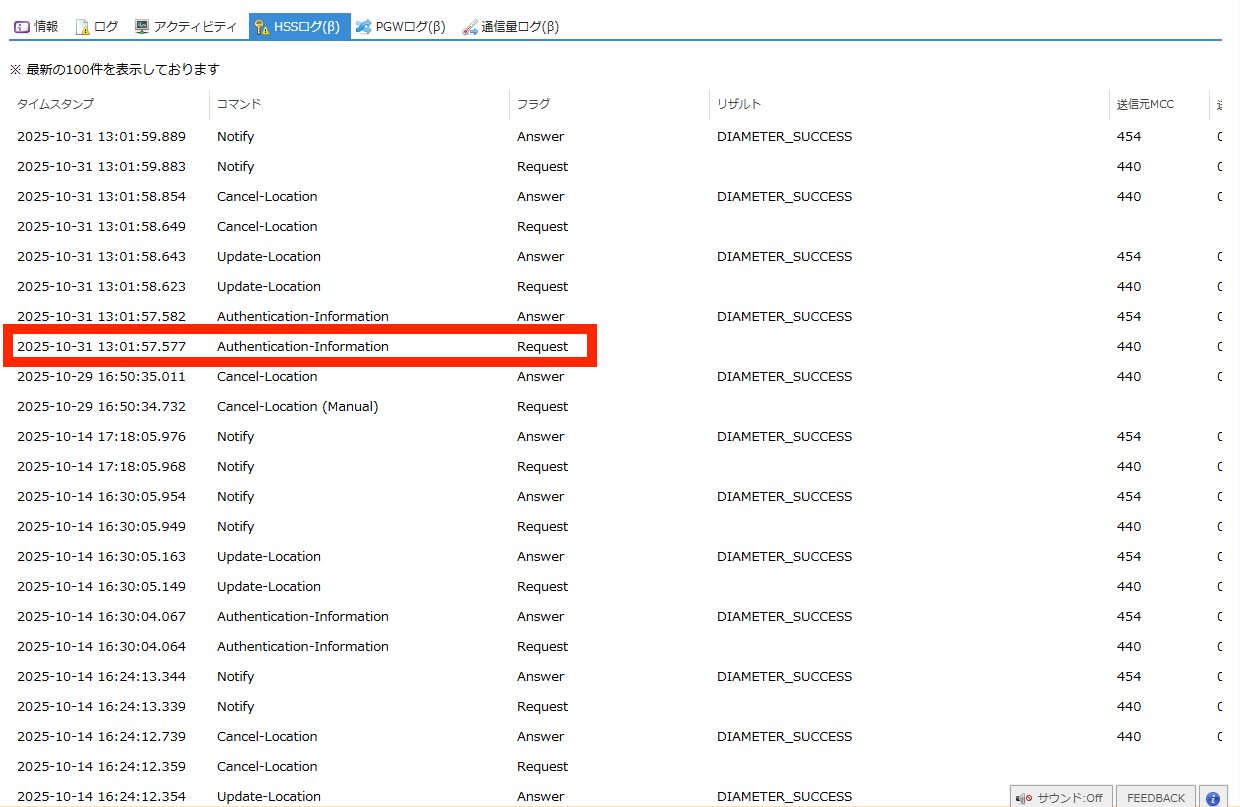Click the コマンド column header

pos(239,104)
